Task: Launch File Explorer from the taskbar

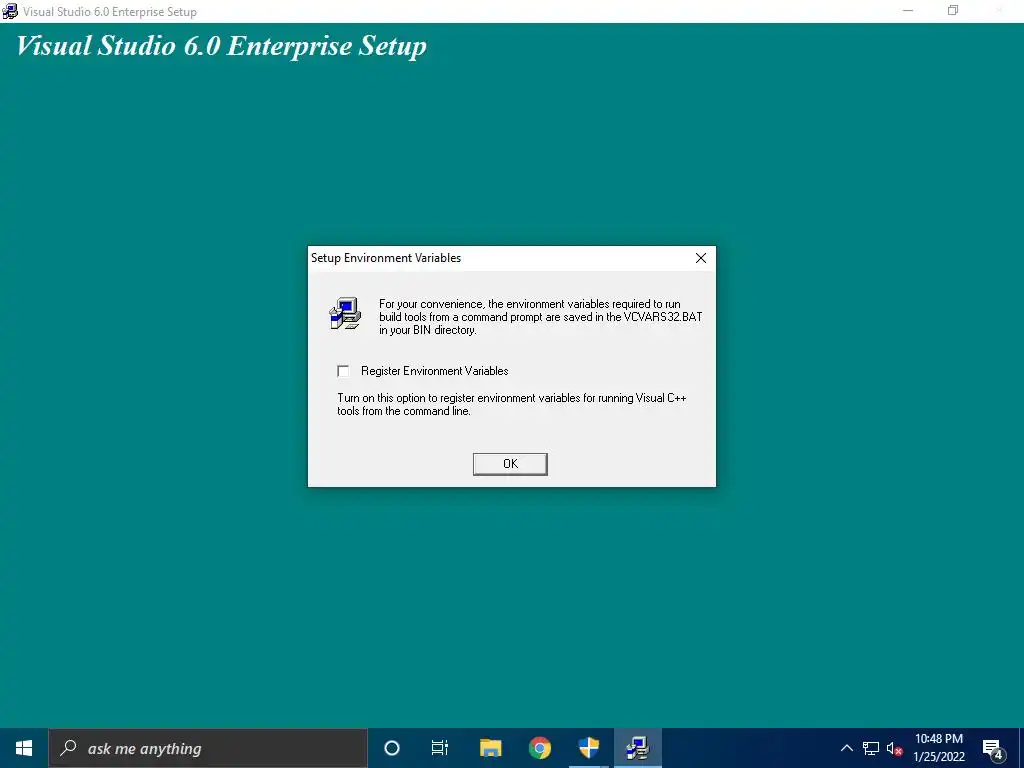Action: pos(490,748)
